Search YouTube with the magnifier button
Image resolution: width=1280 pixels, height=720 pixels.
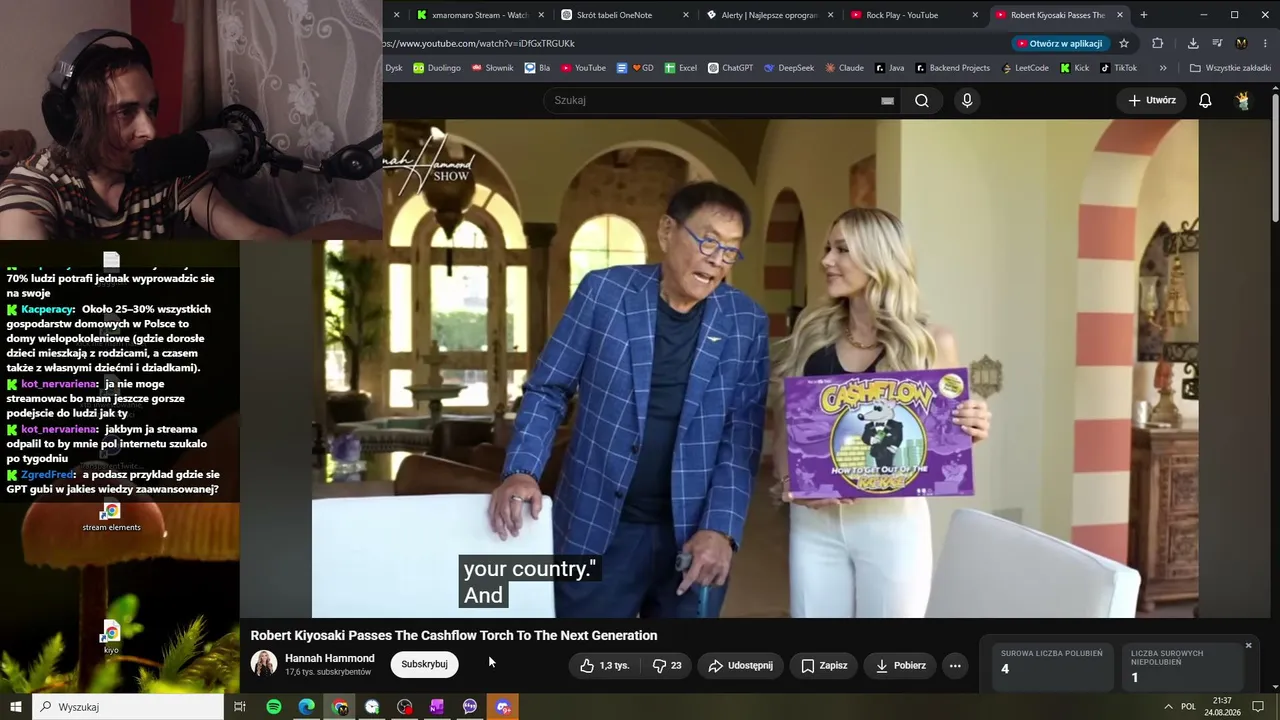coord(921,100)
